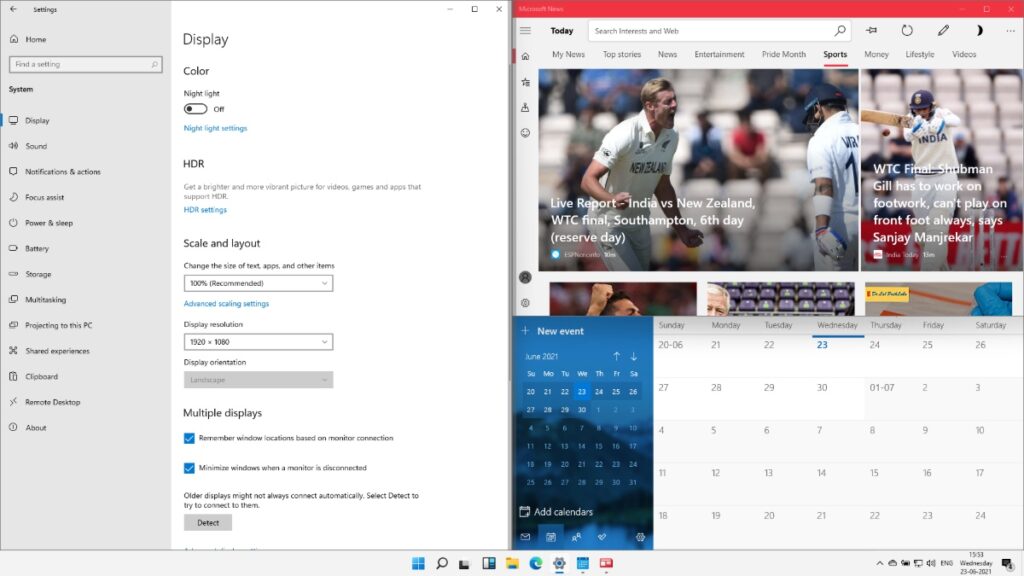Click the pin icon in News toolbar
Image resolution: width=1024 pixels, height=576 pixels.
(x=871, y=30)
